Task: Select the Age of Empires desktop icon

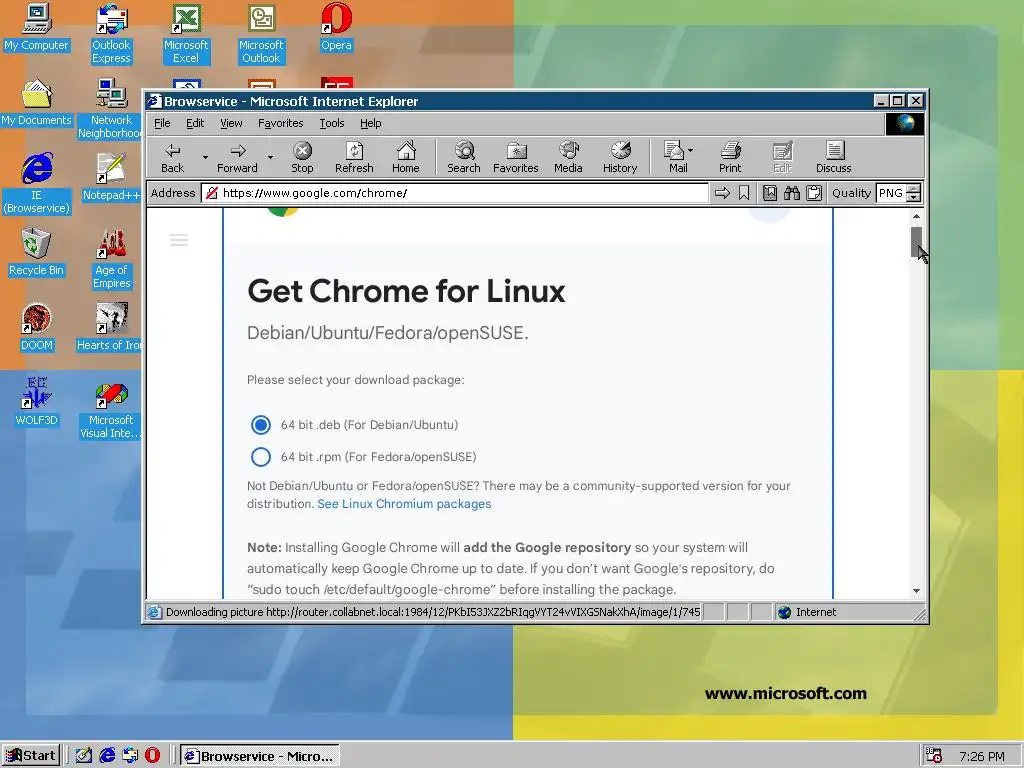Action: click(111, 259)
